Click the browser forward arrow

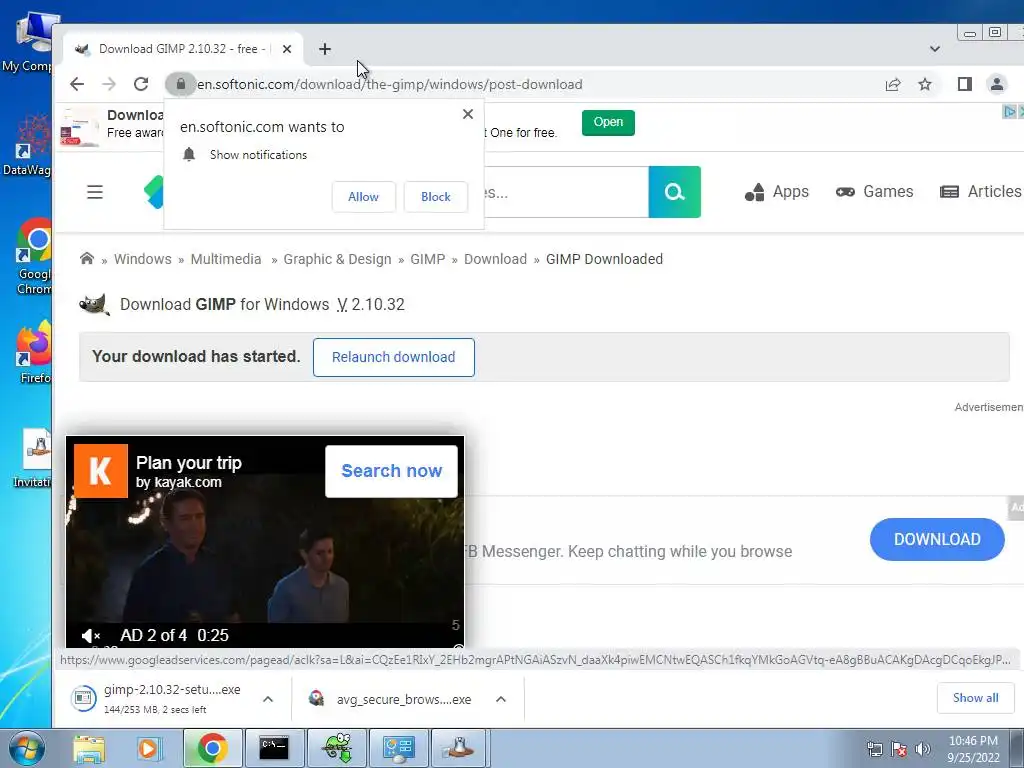(109, 84)
